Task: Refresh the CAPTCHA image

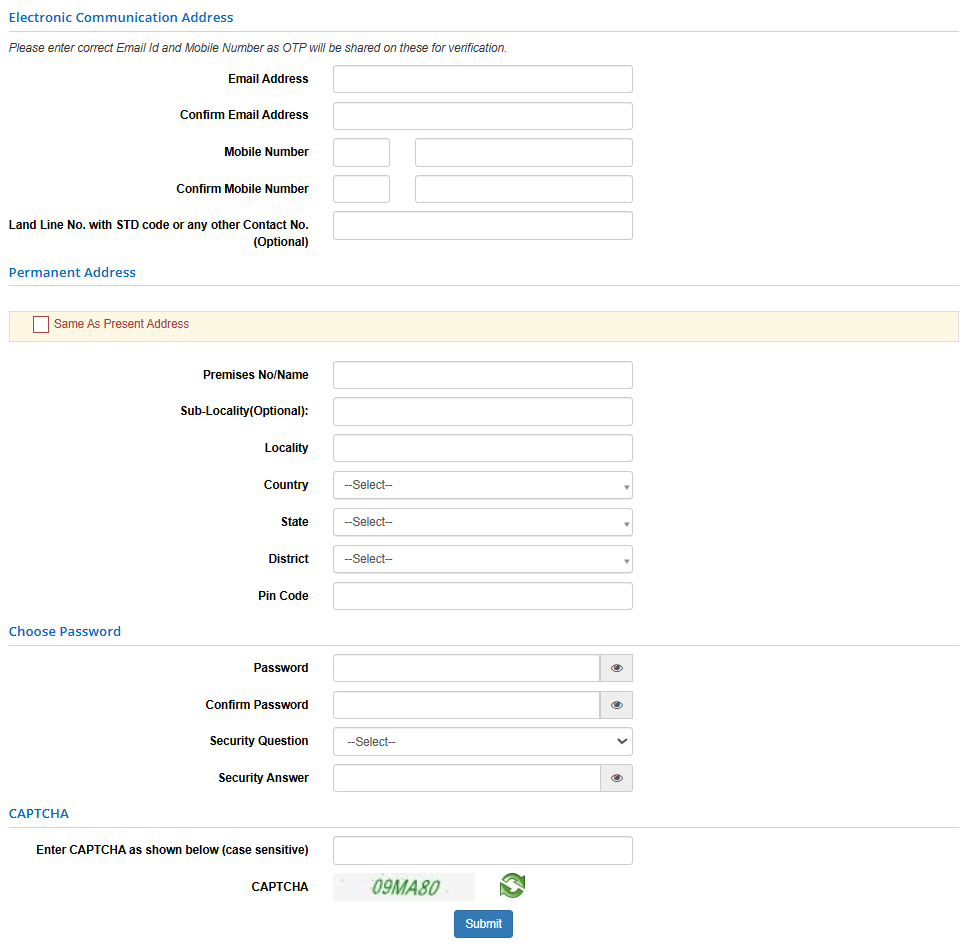Action: click(512, 886)
